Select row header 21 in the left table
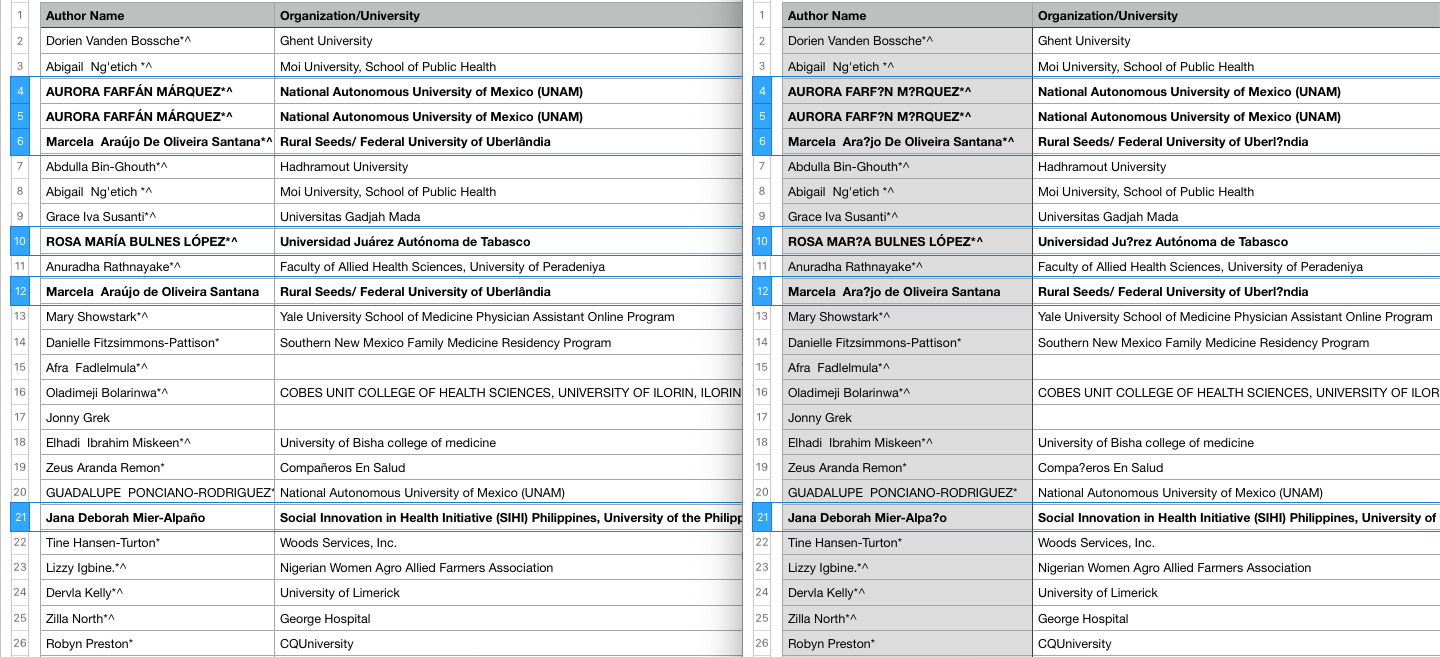 tap(20, 518)
